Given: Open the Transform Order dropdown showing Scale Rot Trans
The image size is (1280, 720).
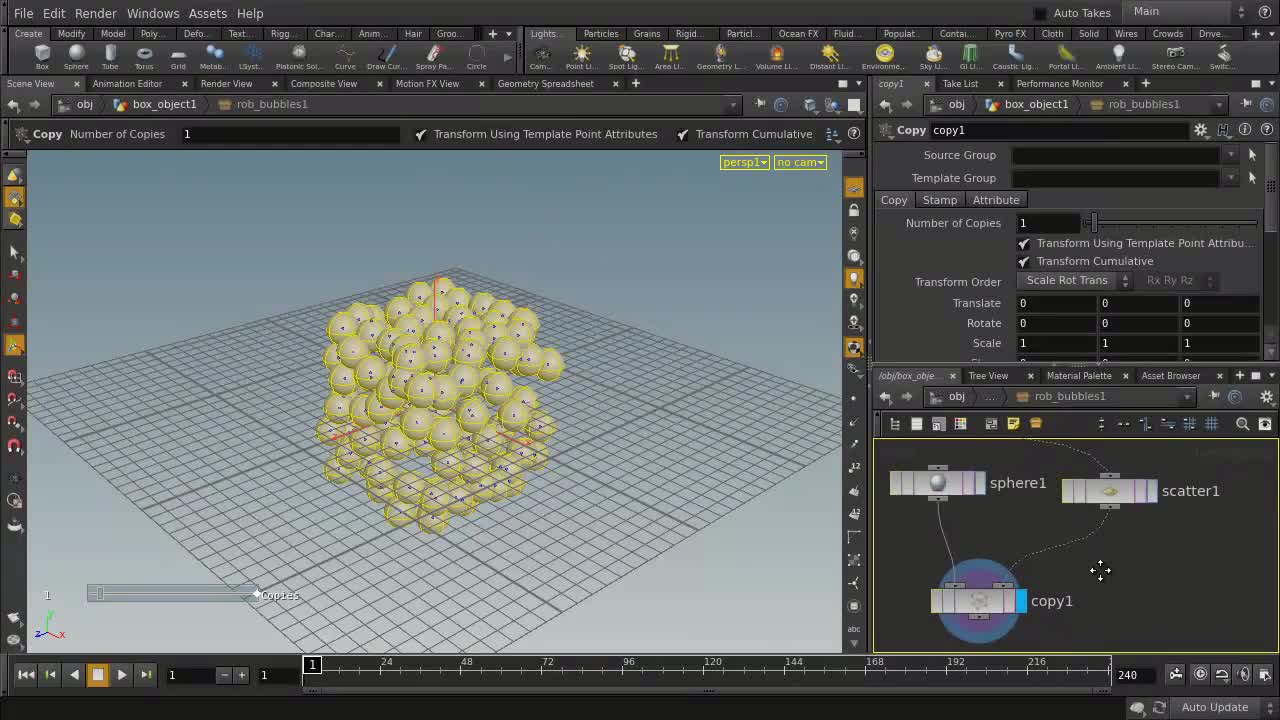Looking at the screenshot, I should point(1071,281).
